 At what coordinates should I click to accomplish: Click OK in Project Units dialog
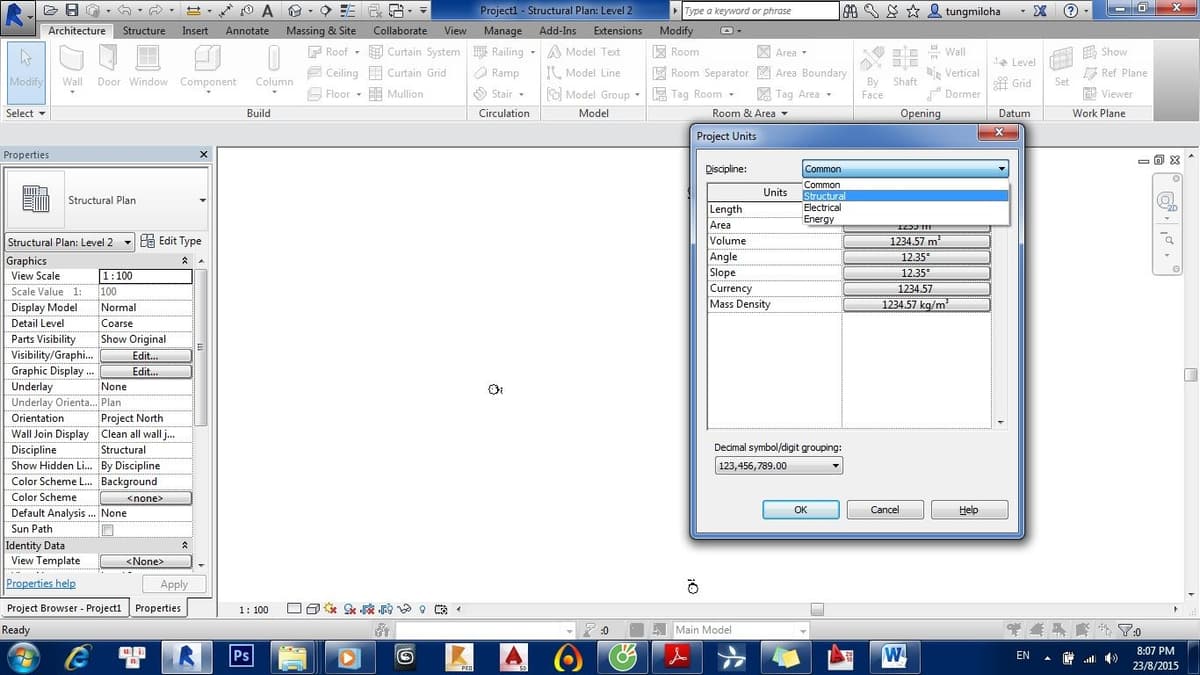[x=801, y=509]
